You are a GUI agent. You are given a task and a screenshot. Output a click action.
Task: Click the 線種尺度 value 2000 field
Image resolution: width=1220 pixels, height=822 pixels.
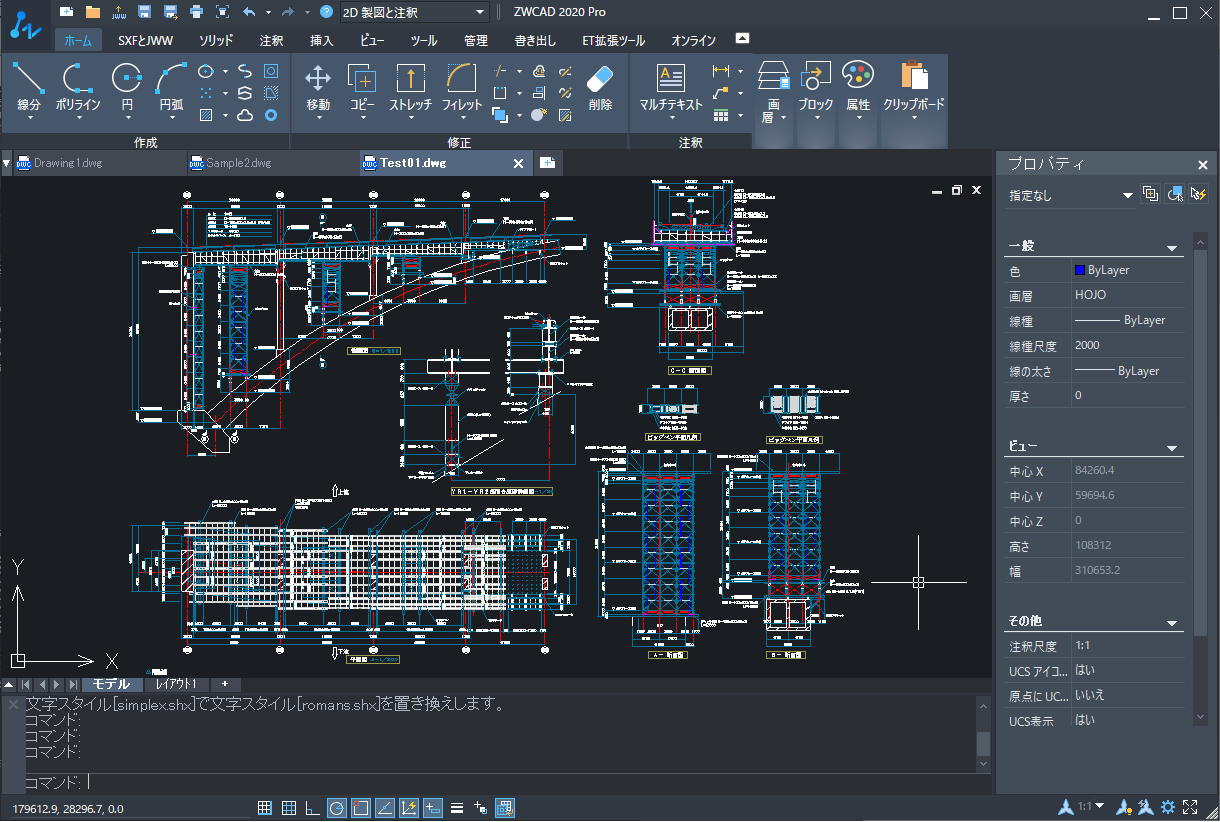pos(1129,345)
